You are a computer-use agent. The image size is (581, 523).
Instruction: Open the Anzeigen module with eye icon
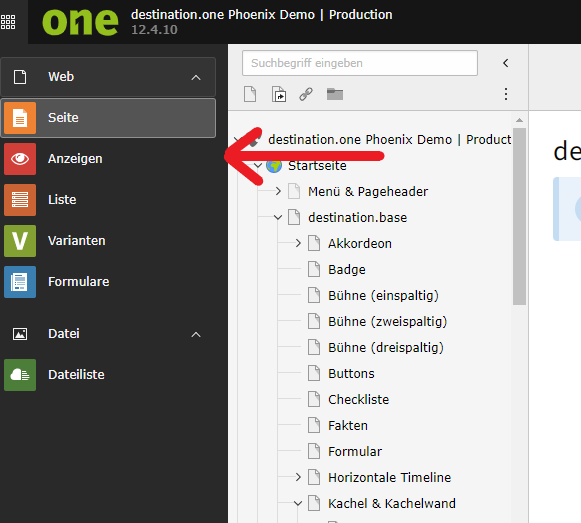click(x=108, y=159)
